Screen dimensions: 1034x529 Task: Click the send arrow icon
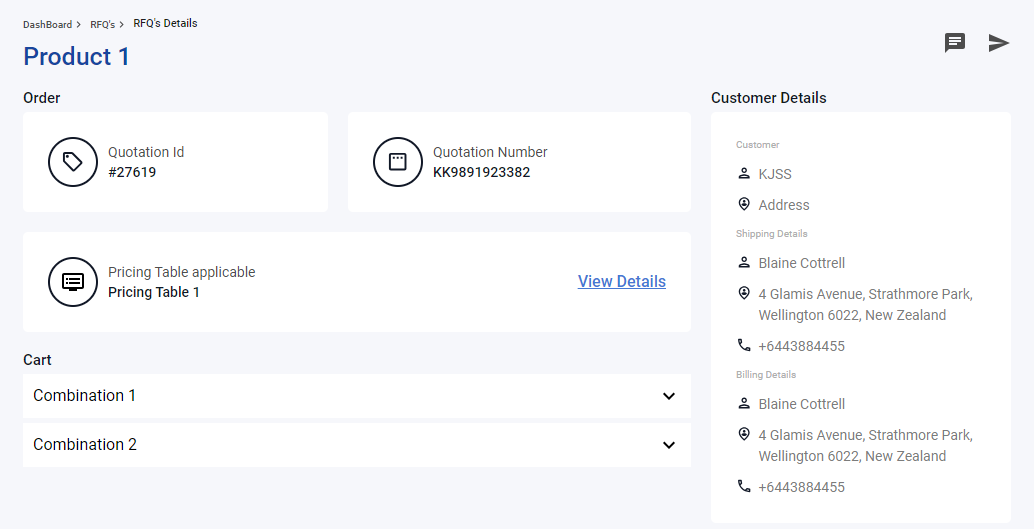(x=999, y=43)
